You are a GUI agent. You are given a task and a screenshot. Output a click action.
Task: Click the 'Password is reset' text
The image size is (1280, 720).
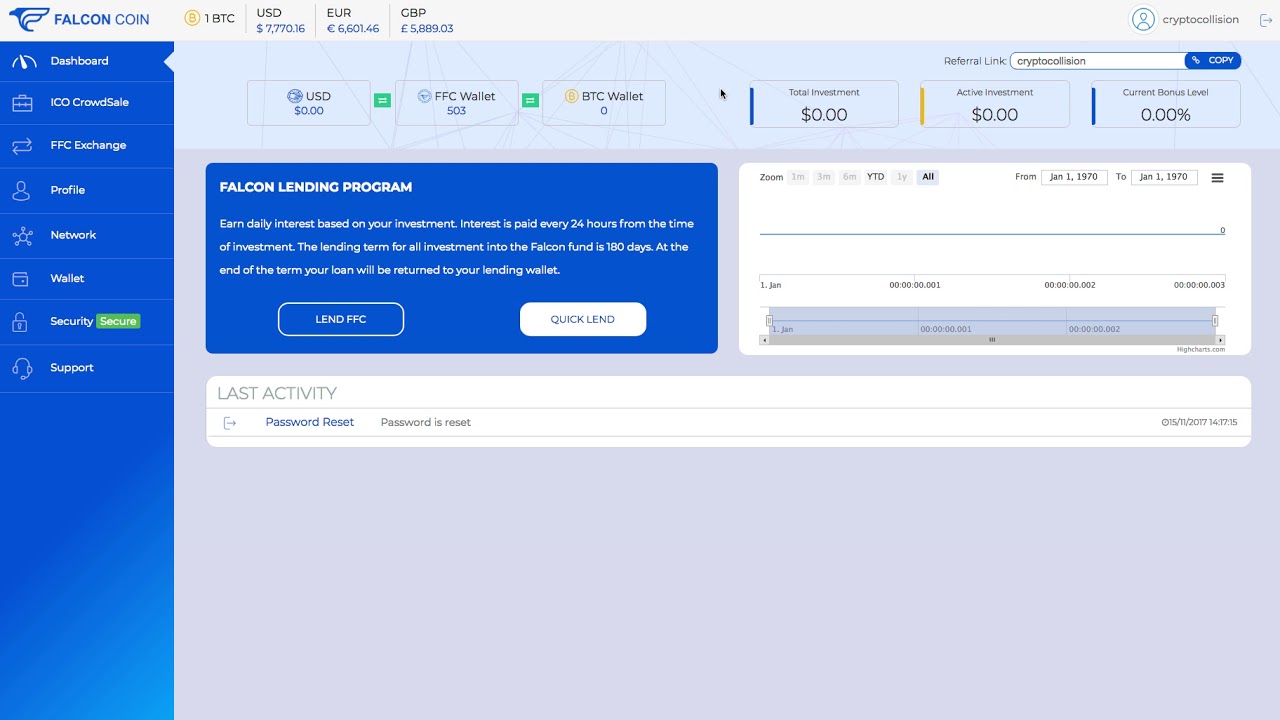(x=426, y=423)
